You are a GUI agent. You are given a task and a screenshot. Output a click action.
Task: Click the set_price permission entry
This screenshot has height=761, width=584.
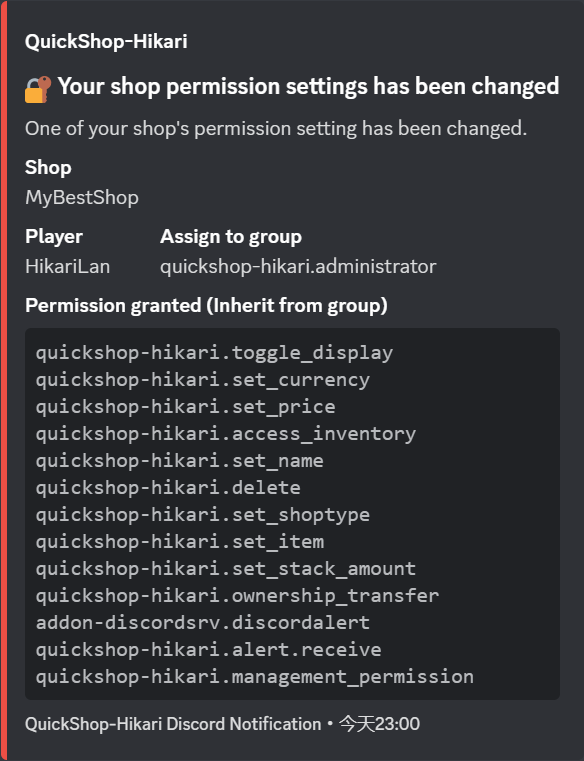click(x=185, y=407)
